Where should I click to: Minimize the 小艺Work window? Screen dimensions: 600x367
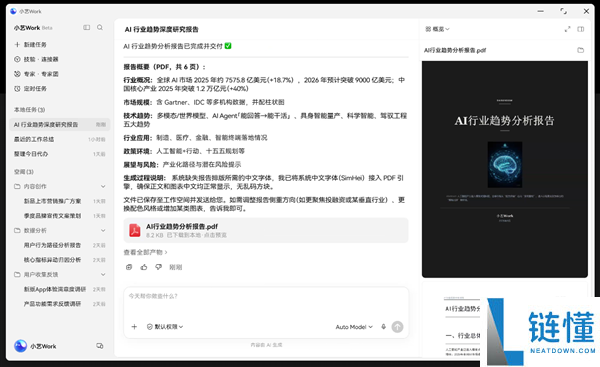(540, 11)
